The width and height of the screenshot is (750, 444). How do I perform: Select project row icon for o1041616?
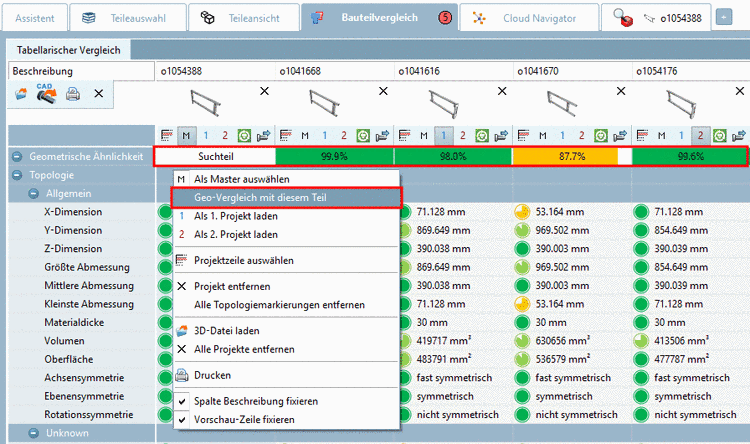[x=405, y=136]
